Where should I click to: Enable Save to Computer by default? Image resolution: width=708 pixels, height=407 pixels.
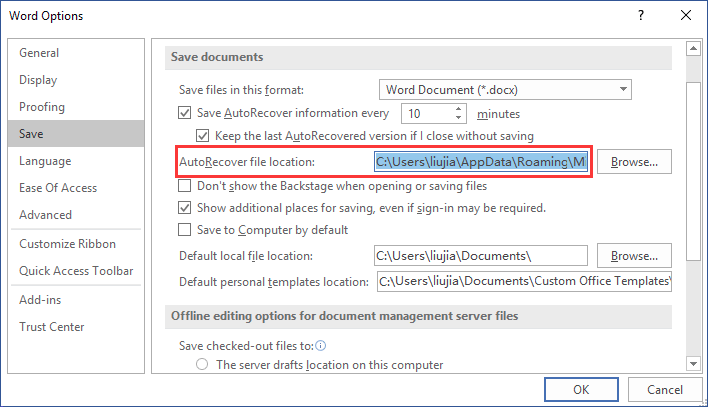(184, 230)
